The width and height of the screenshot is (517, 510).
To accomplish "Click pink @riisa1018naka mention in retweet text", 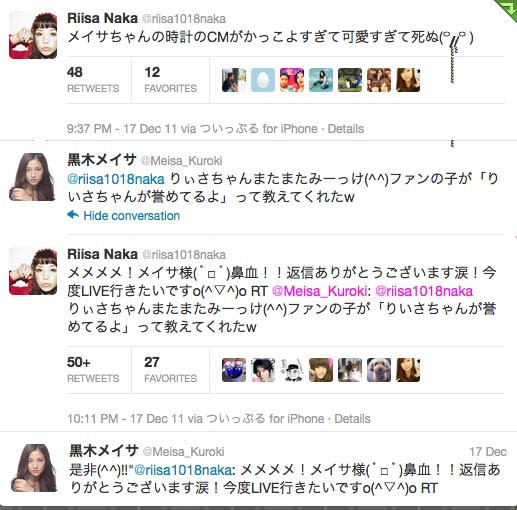I will pyautogui.click(x=424, y=291).
